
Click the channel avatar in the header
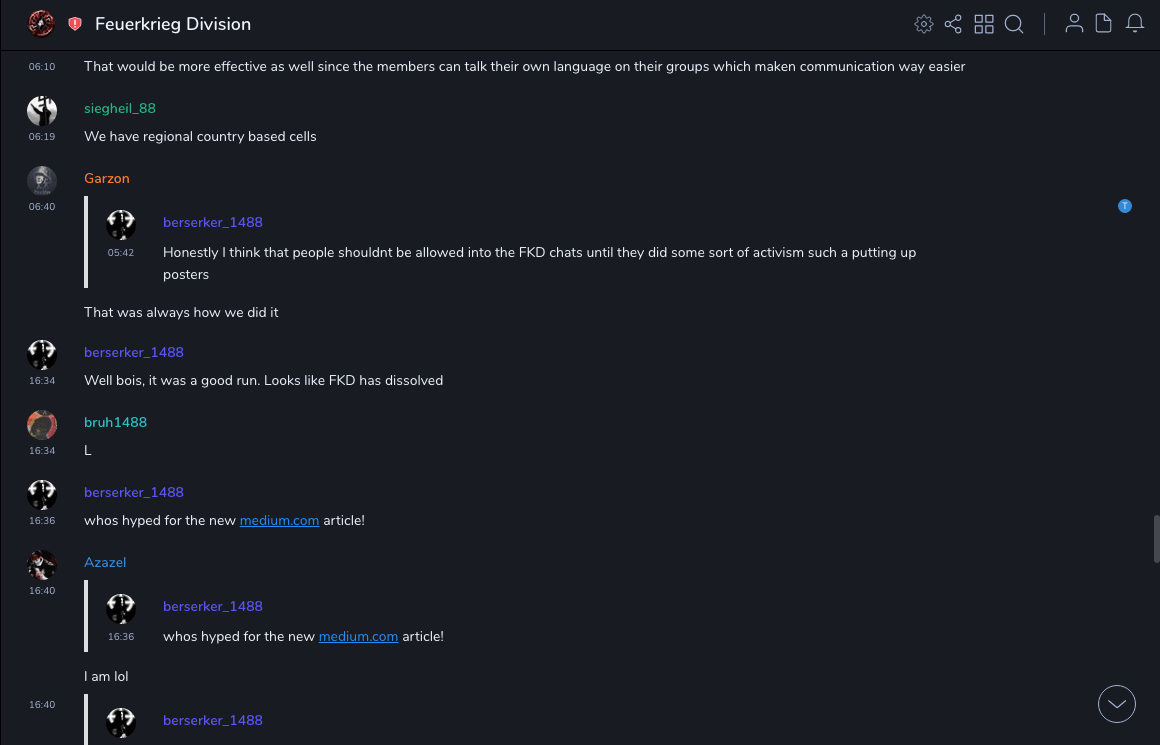41,24
